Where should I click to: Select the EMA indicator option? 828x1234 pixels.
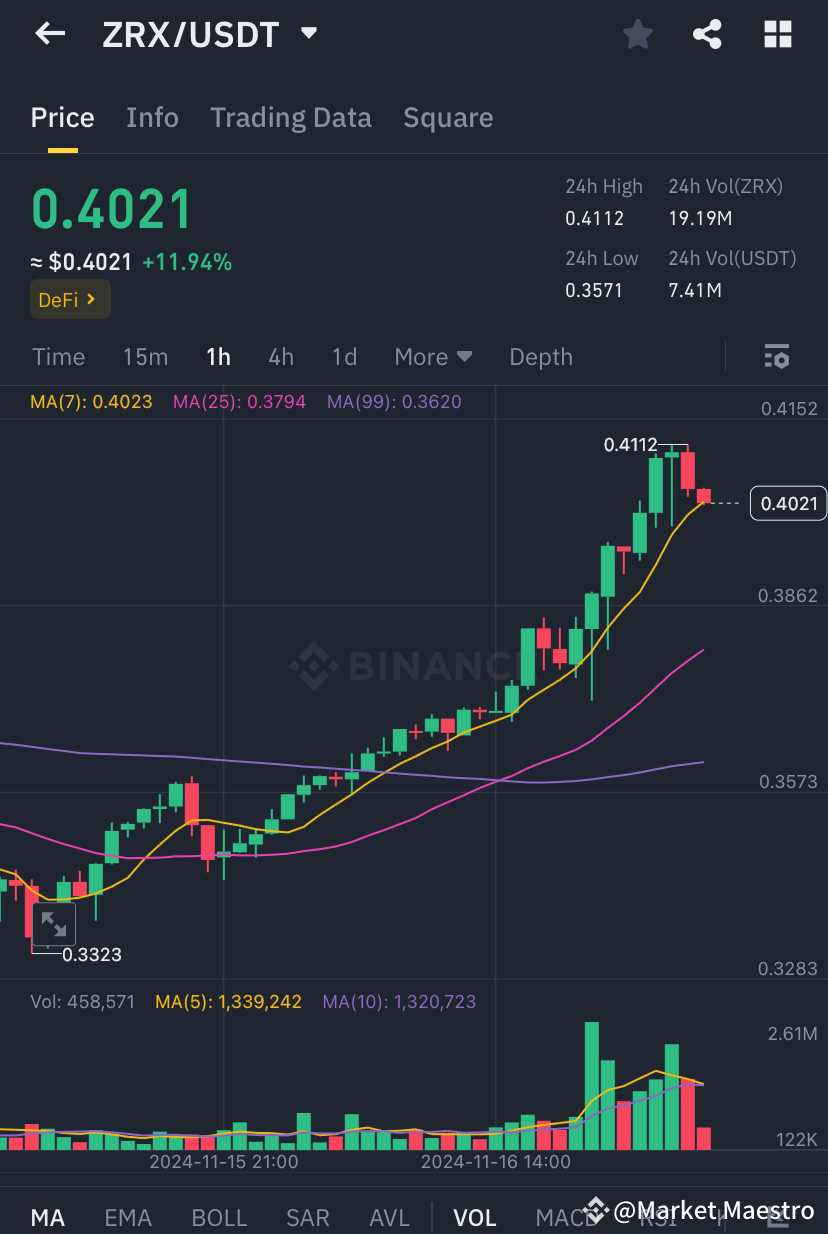click(x=127, y=1217)
